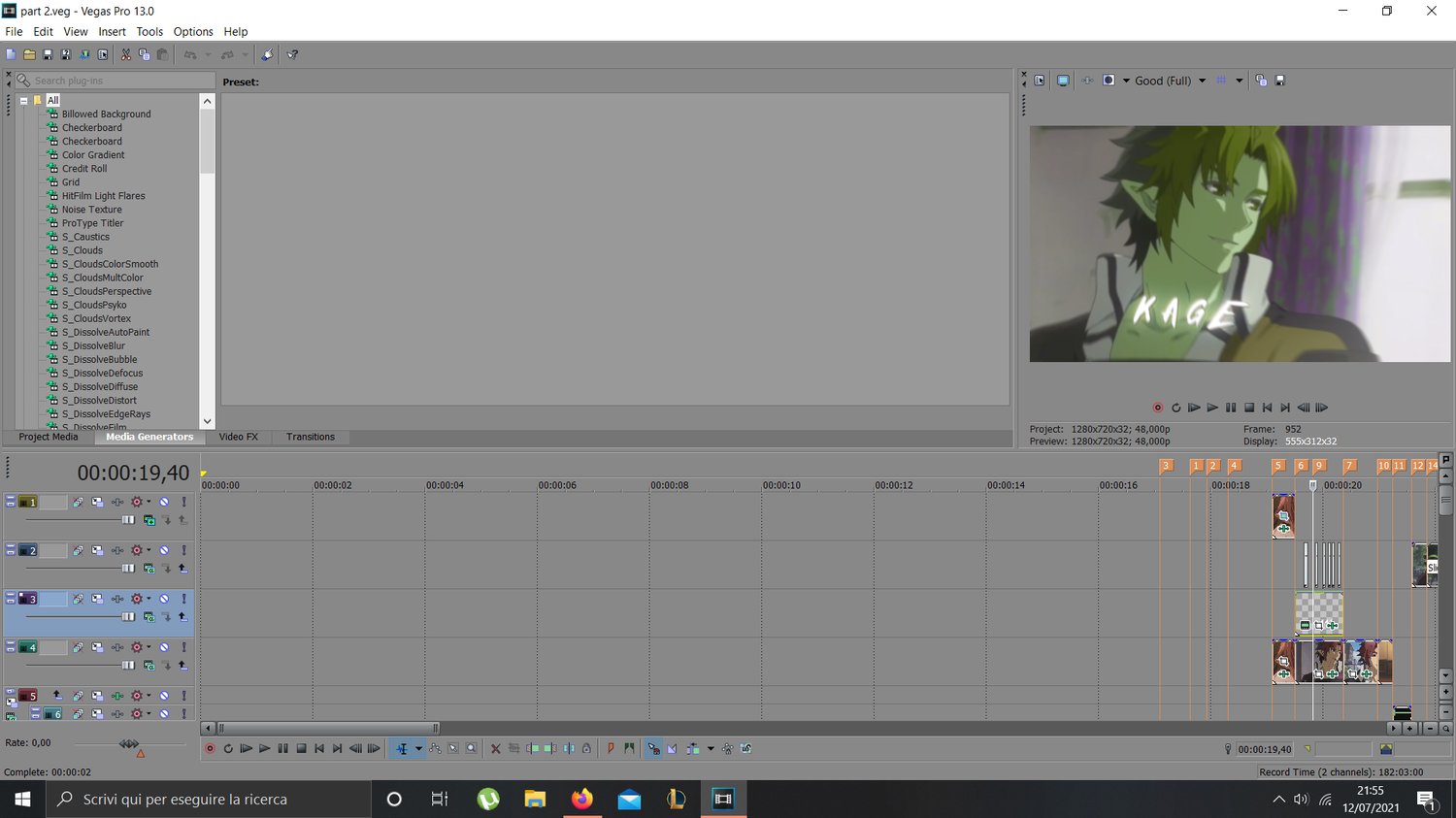Click the Search plug-ins field
The image size is (1456, 818).
115,81
